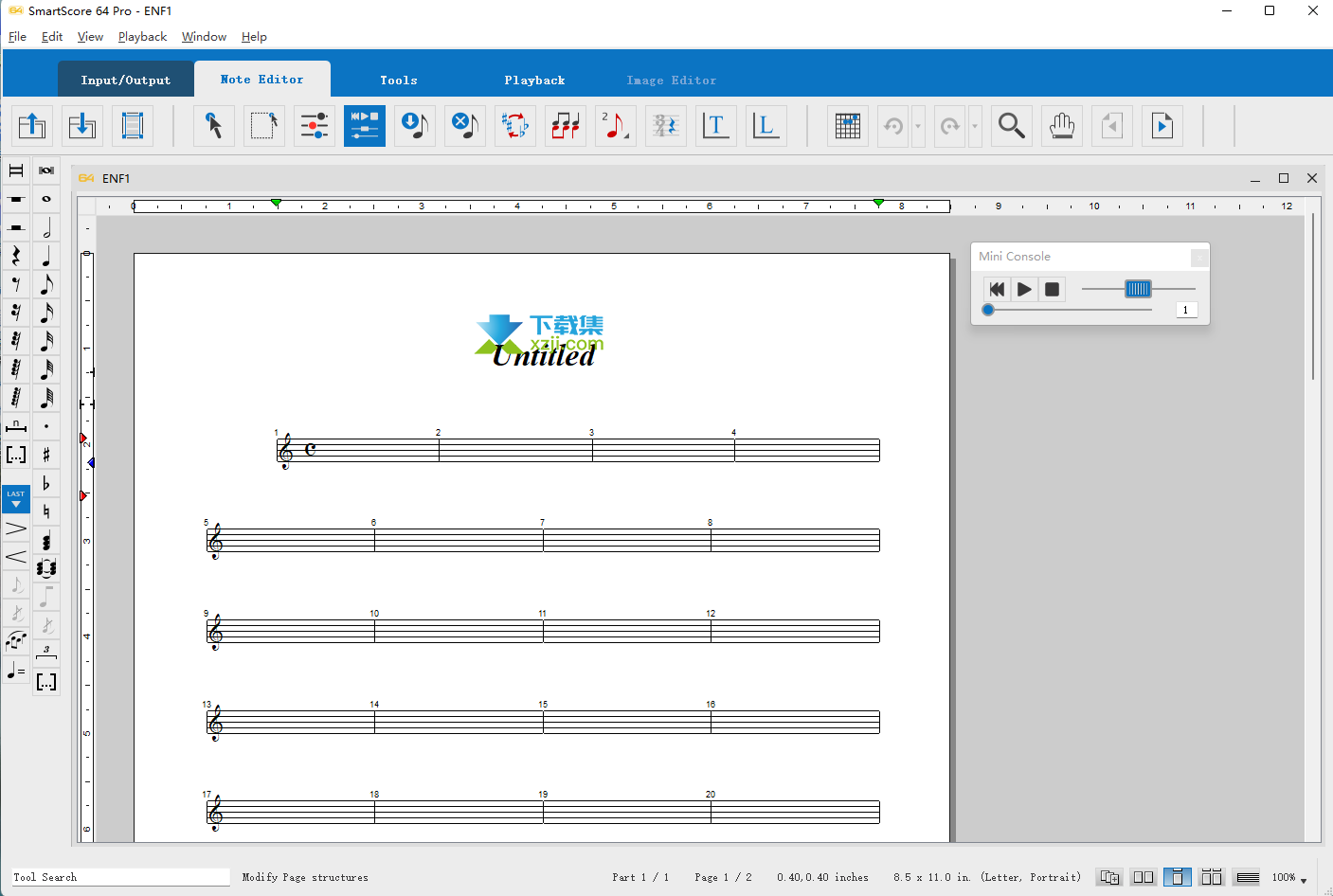Open the guitar fretboard grid tool
This screenshot has height=896, width=1333.
(848, 126)
